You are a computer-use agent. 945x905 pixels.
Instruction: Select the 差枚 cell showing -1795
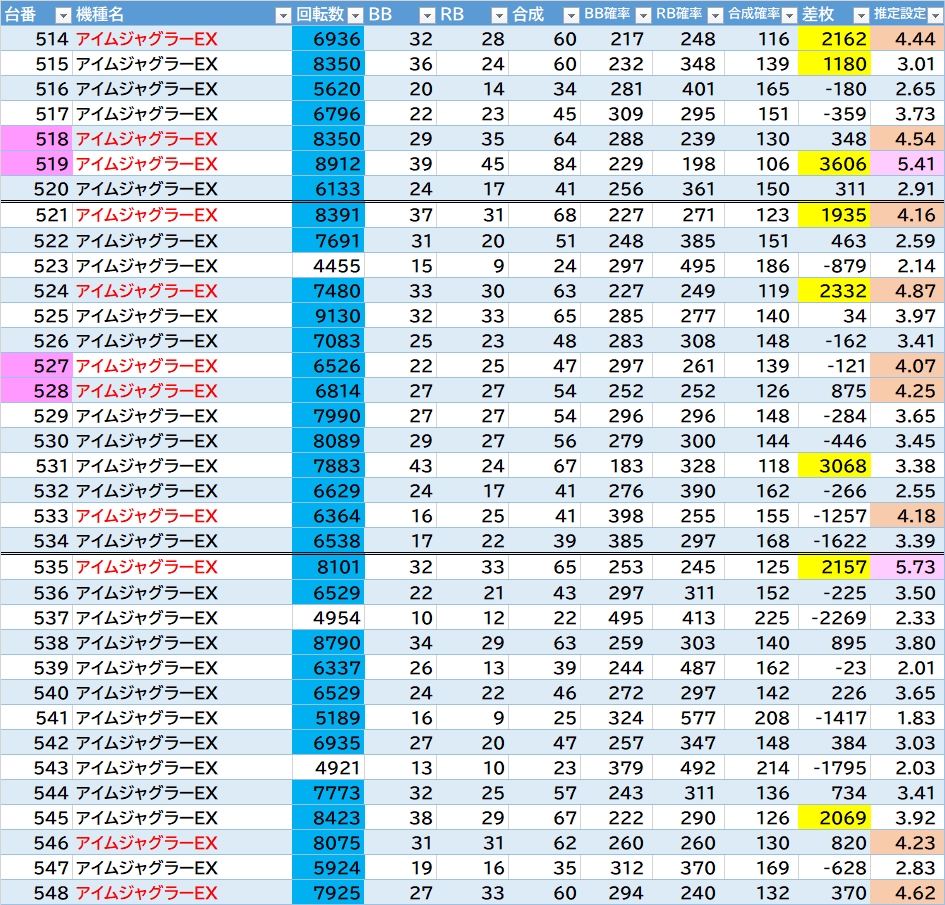pyautogui.click(x=834, y=768)
